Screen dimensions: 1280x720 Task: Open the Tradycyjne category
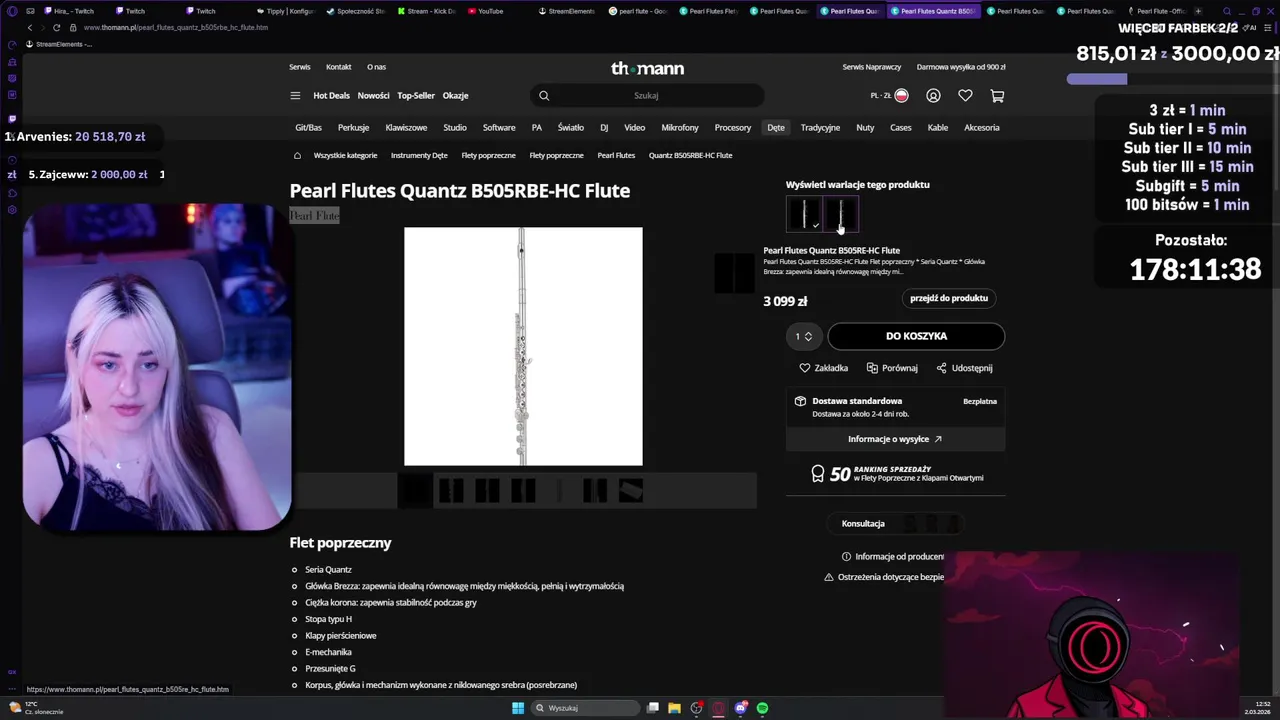click(x=820, y=128)
